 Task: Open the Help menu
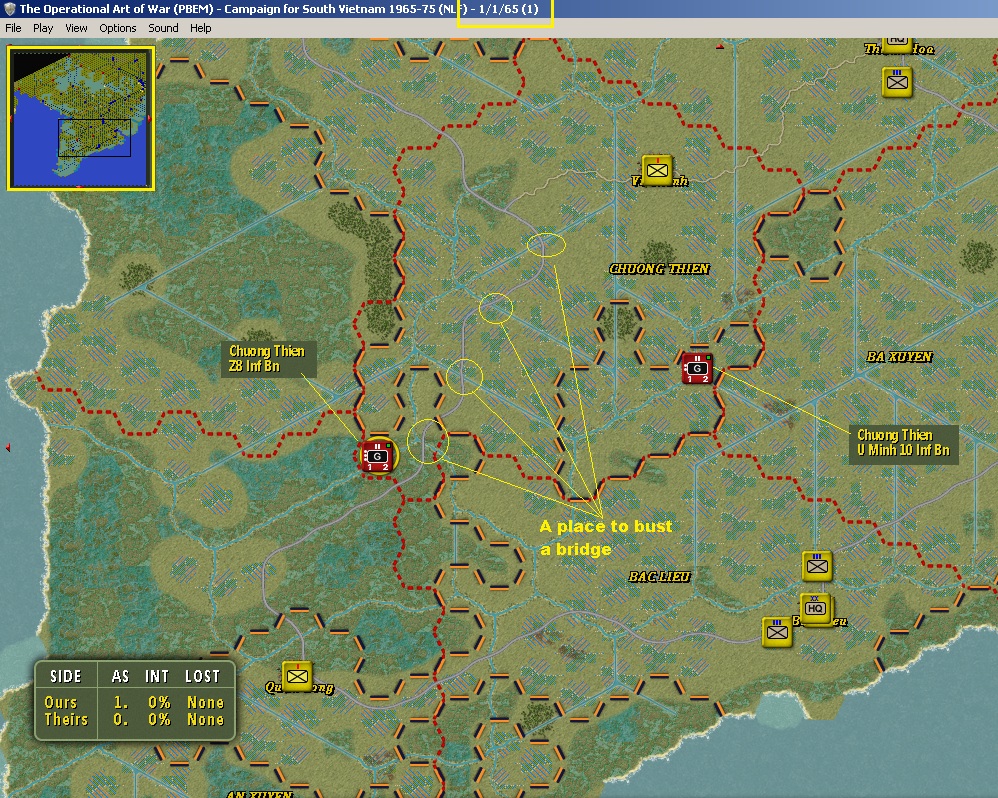200,28
